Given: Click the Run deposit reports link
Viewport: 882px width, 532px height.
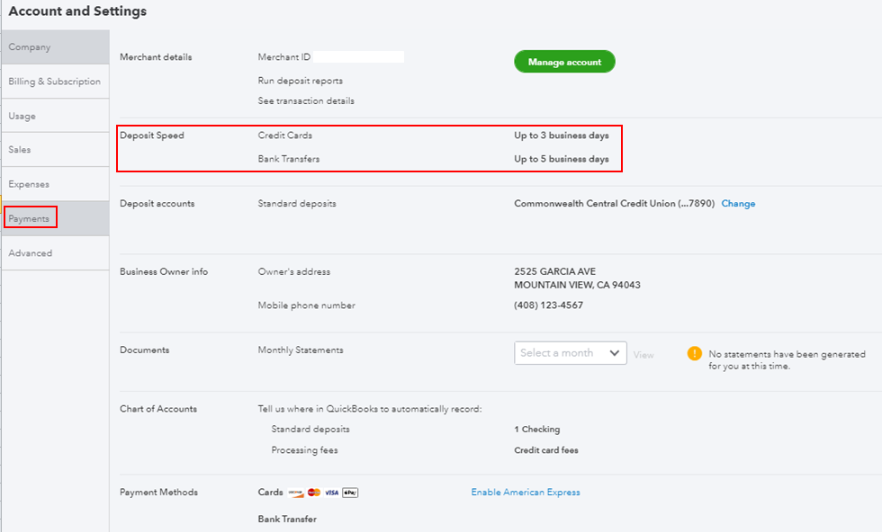Looking at the screenshot, I should coord(299,80).
